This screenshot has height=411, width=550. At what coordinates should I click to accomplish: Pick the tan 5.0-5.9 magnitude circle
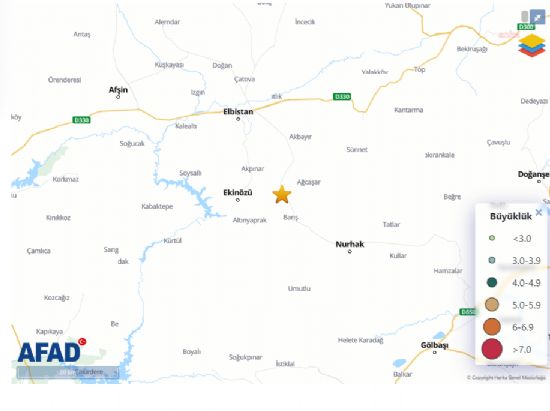[x=492, y=304]
